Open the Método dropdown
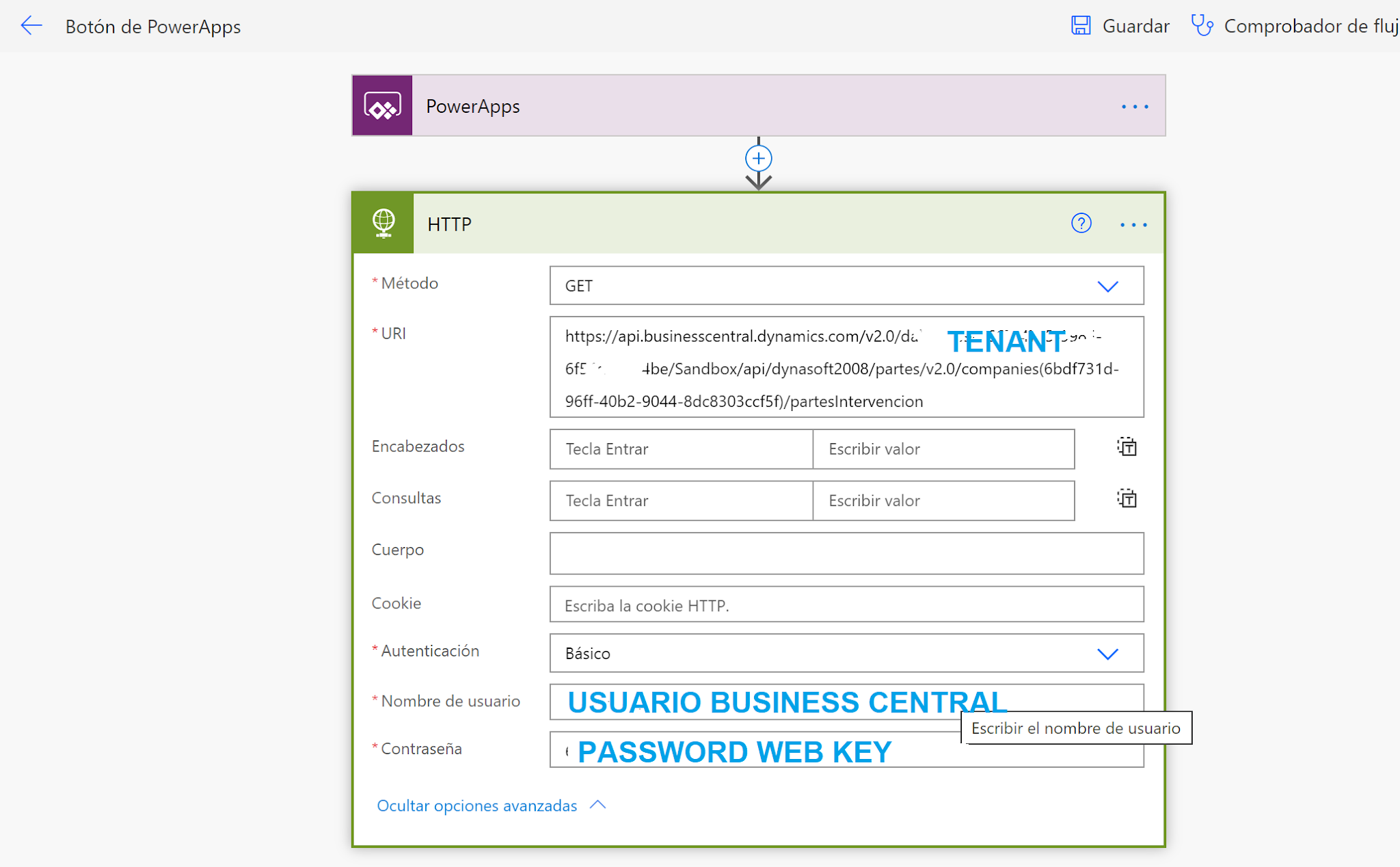 point(1108,286)
